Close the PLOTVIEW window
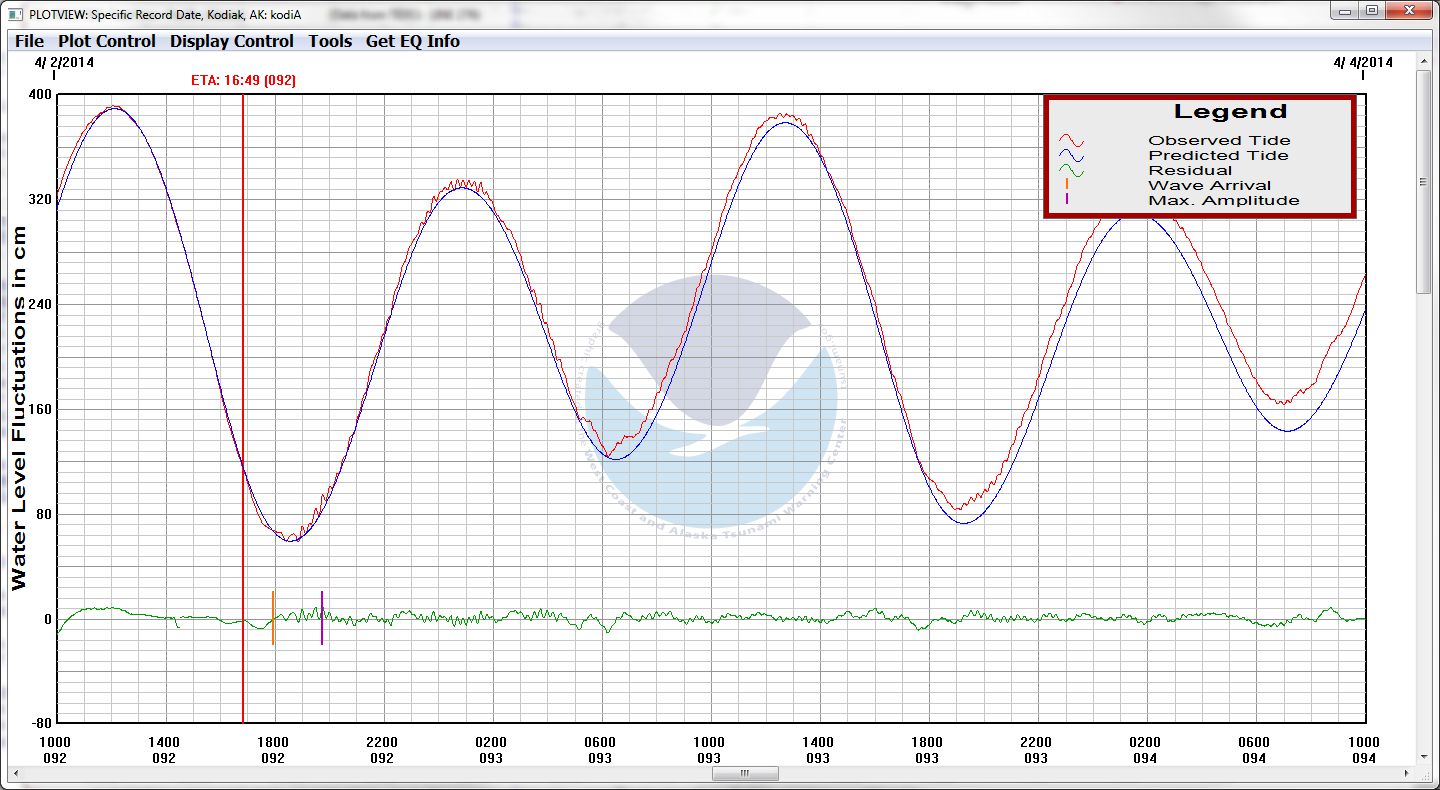The image size is (1440, 790). click(x=1409, y=10)
